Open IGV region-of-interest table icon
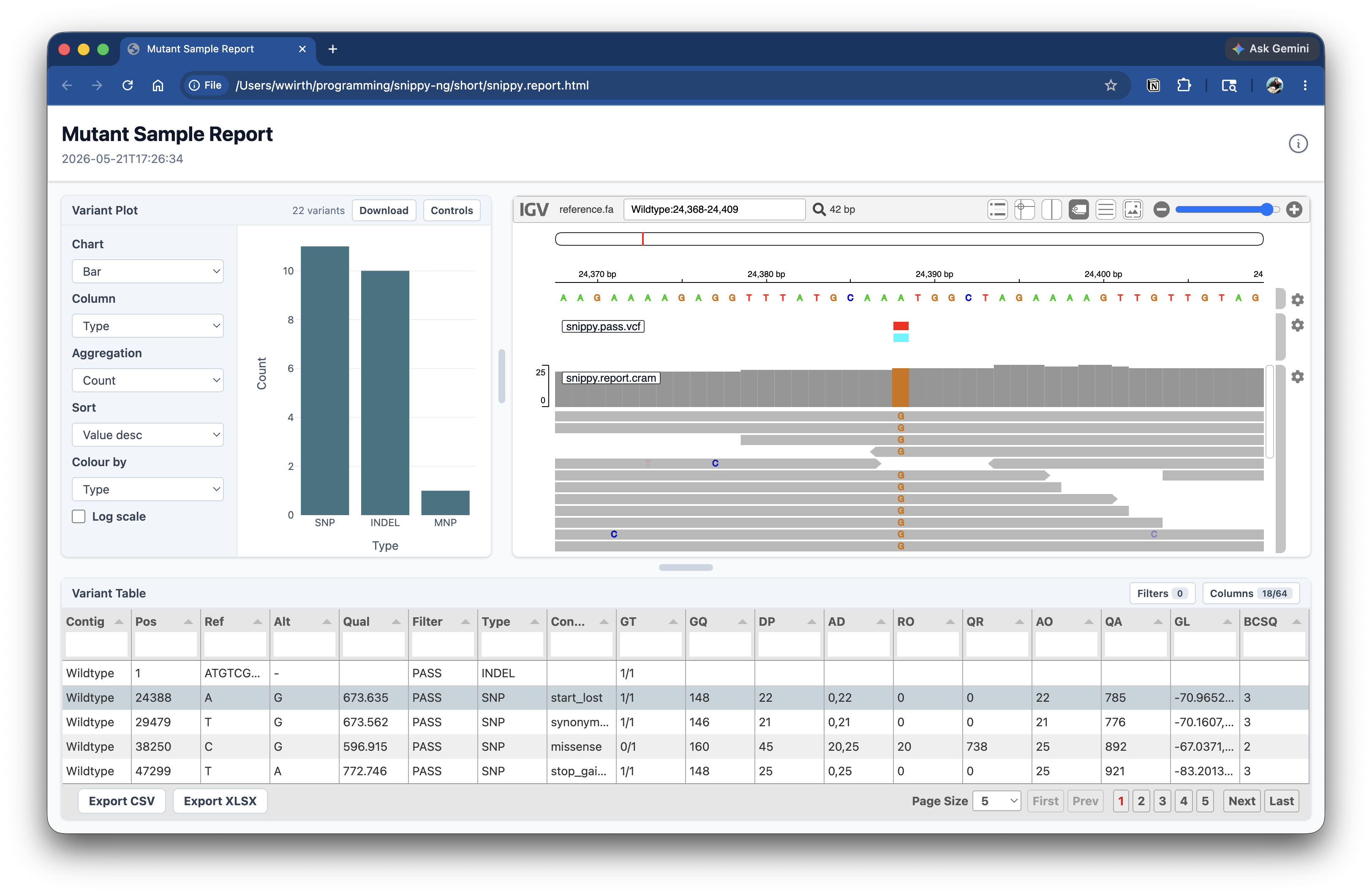Viewport: 1372px width, 896px height. [x=997, y=210]
